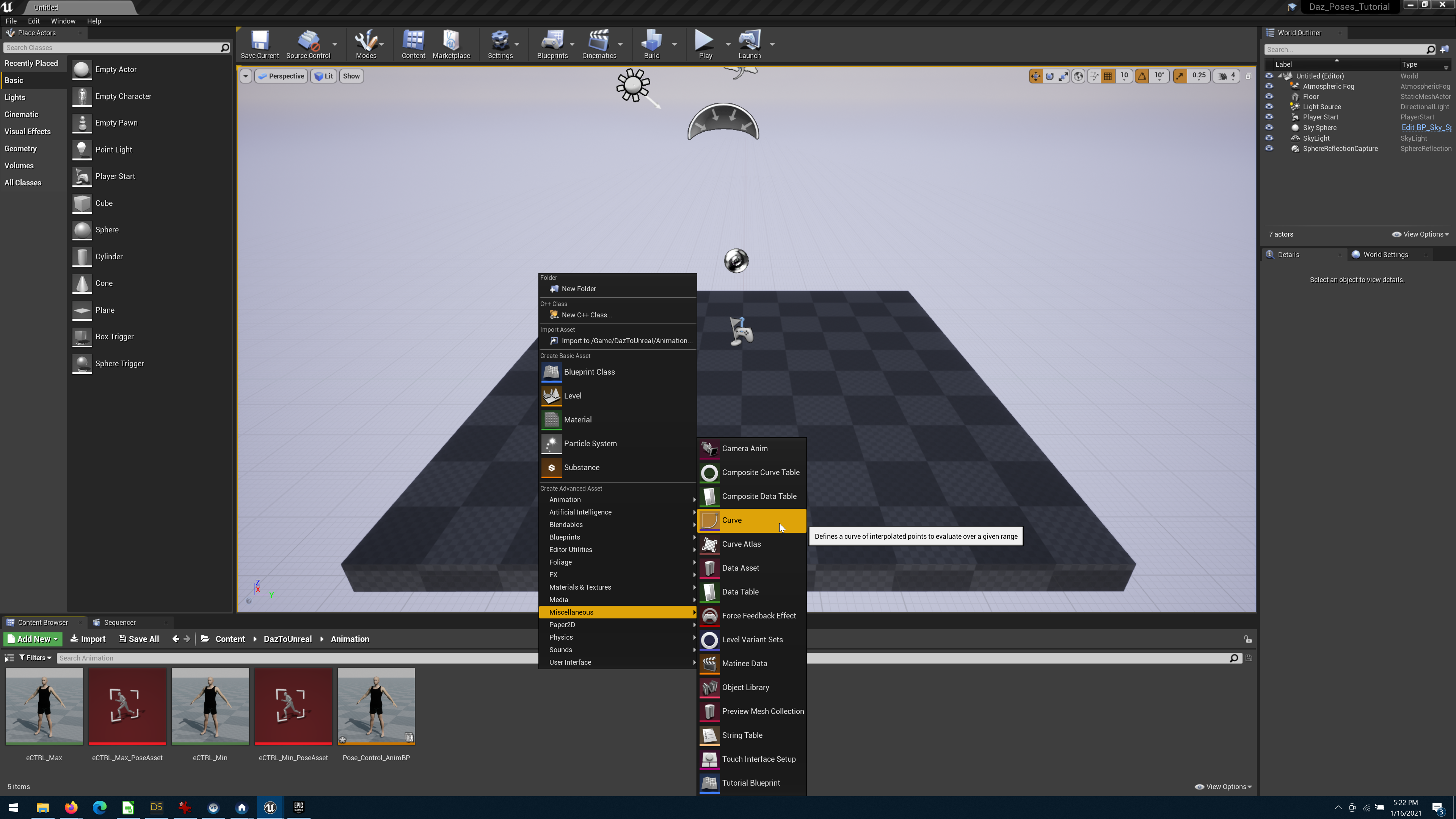The height and width of the screenshot is (819, 1456).
Task: Click the Cinematics toolbar icon
Action: click(x=599, y=44)
